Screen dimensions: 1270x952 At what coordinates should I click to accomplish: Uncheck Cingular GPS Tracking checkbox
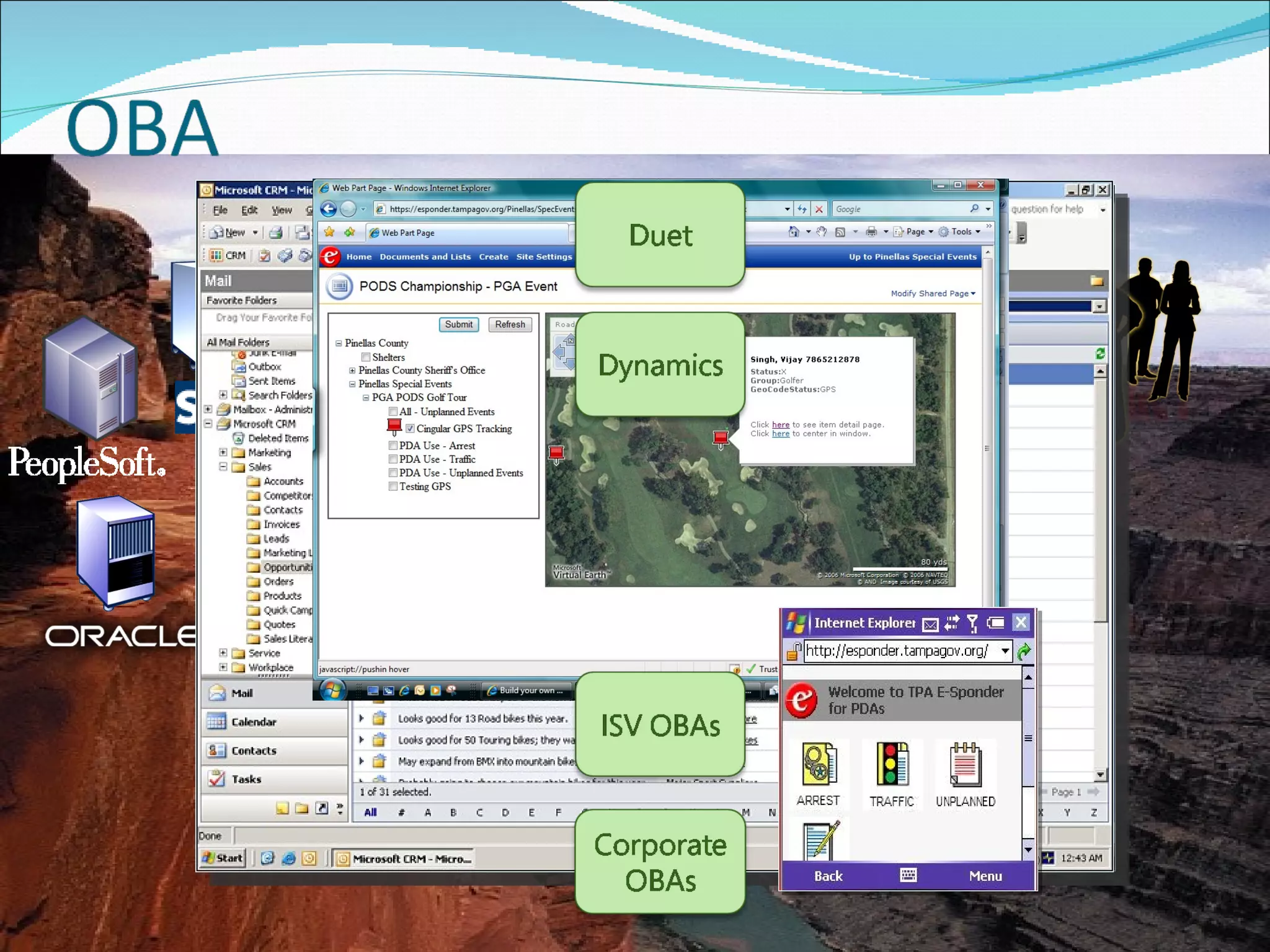410,428
